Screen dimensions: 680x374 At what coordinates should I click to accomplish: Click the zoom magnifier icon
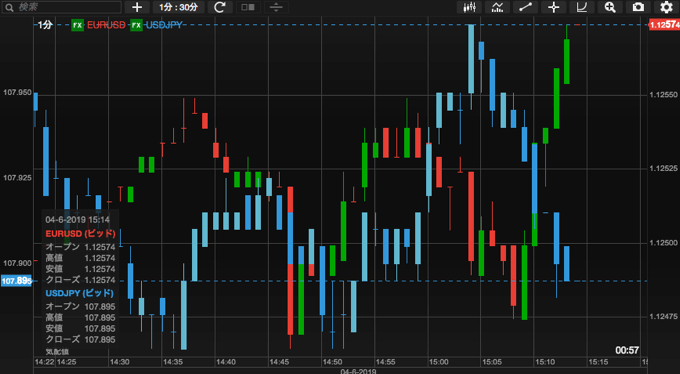point(610,7)
